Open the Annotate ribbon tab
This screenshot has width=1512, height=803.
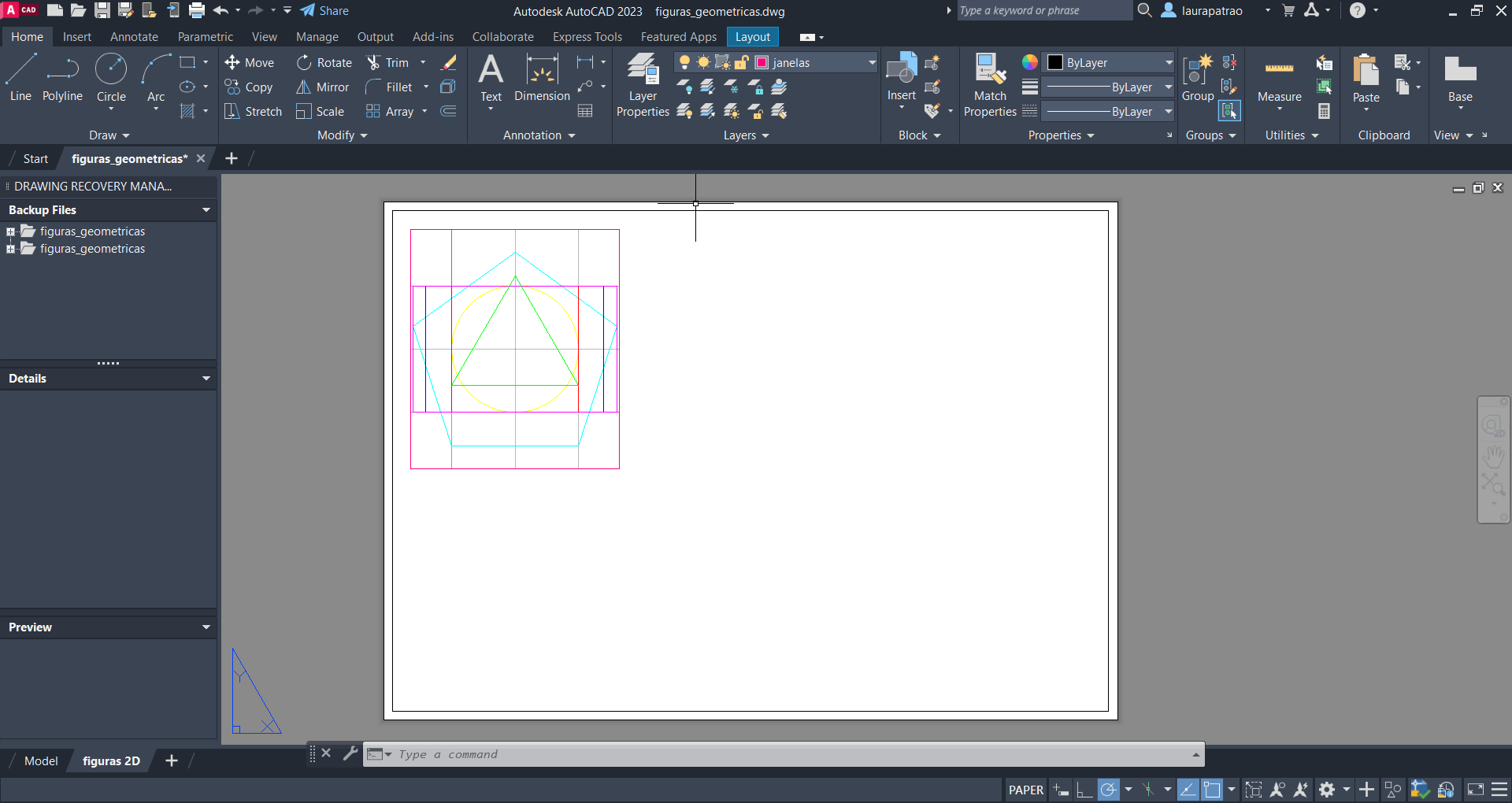(x=134, y=37)
